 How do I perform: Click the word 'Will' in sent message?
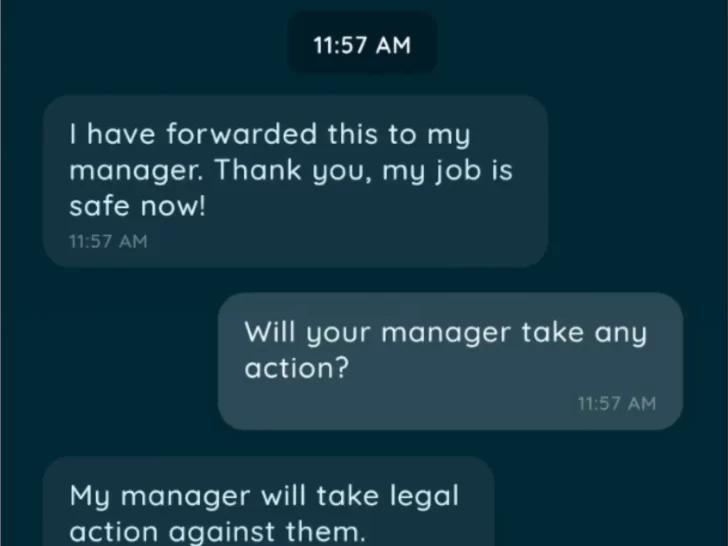coord(269,332)
